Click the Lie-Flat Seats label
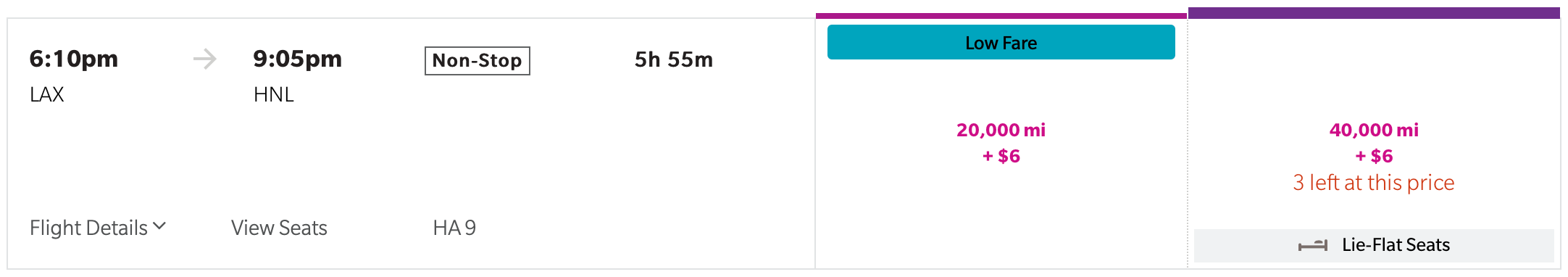Viewport: 1568px width, 277px height. click(1396, 245)
